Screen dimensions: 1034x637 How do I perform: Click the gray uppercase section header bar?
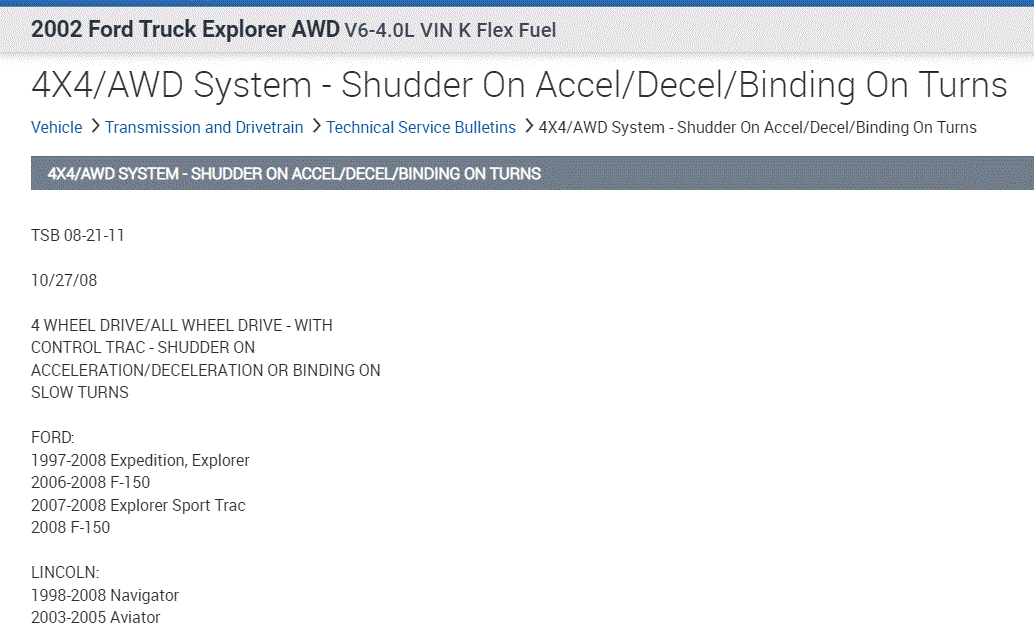click(532, 173)
